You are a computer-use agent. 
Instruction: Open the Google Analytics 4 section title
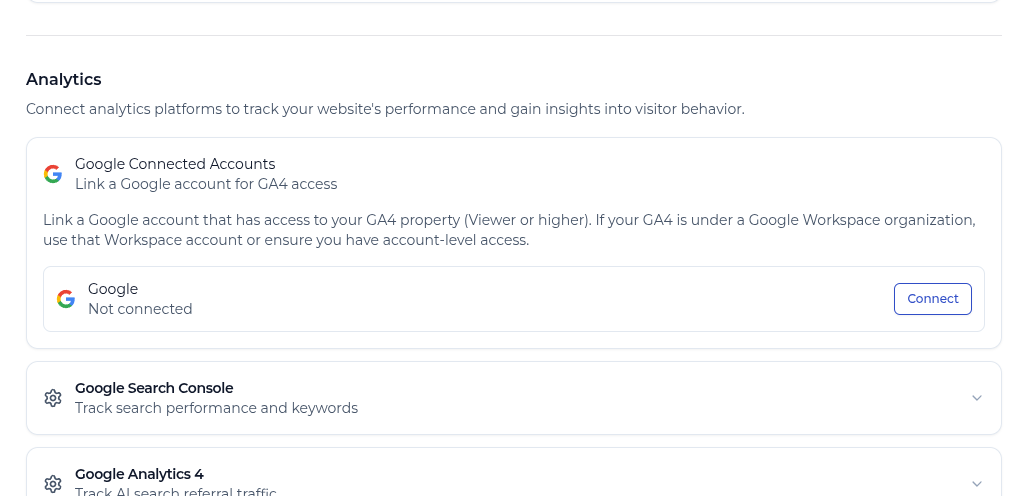139,474
